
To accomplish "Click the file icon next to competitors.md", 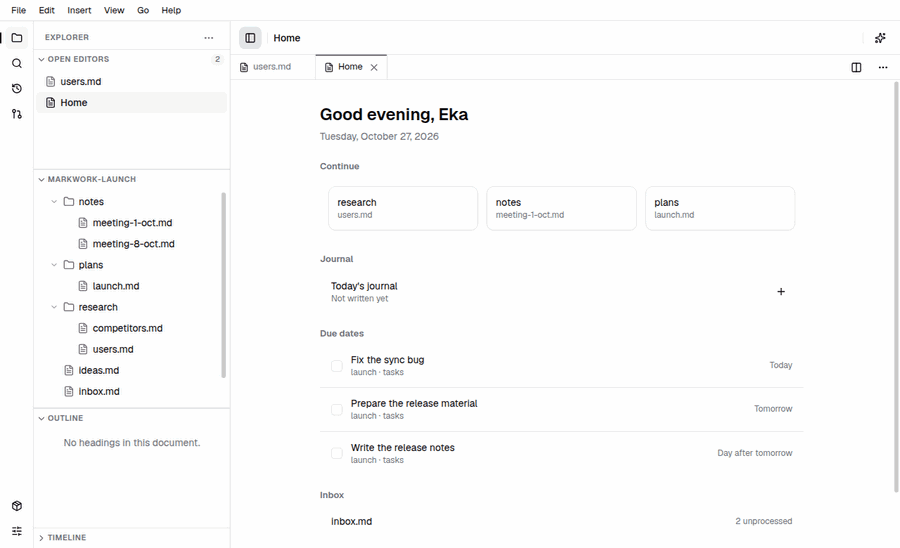I will click(83, 328).
